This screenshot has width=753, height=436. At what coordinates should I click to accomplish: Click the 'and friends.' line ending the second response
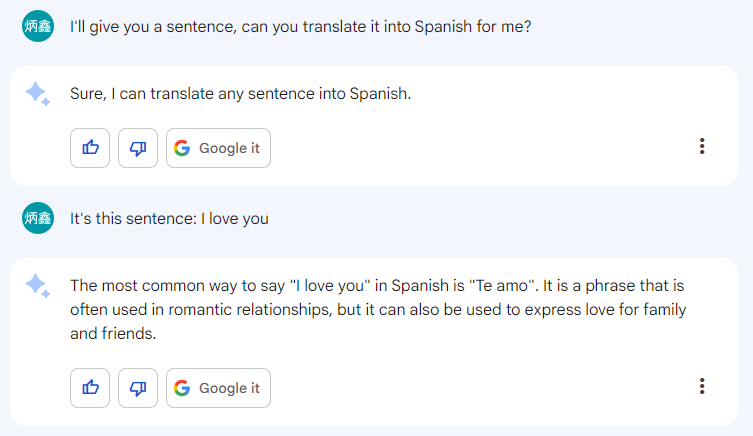[x=113, y=334]
